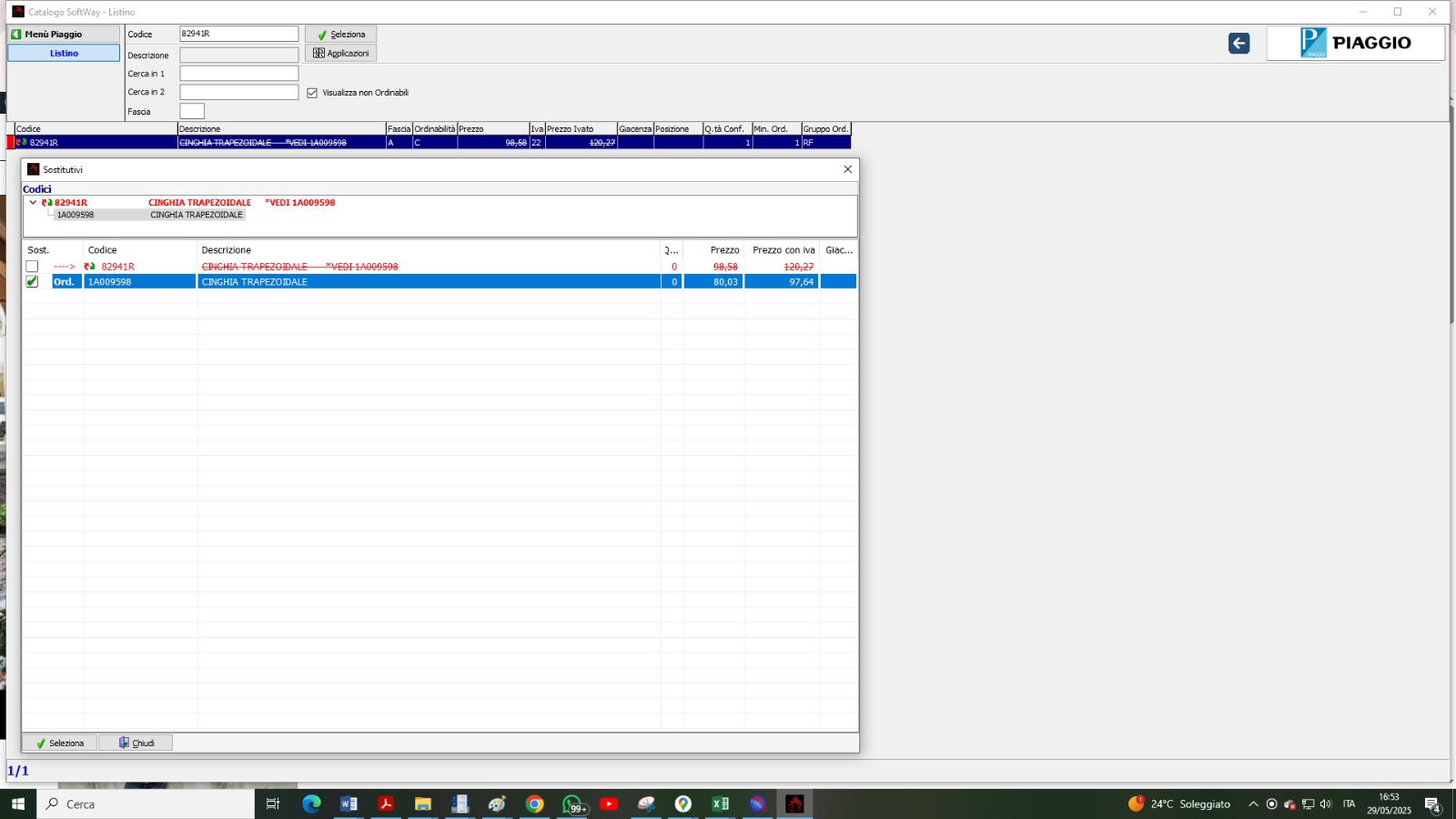Click substitution arrows icon beside 82941R in tree
Screen dimensions: 1456x819
[47, 203]
